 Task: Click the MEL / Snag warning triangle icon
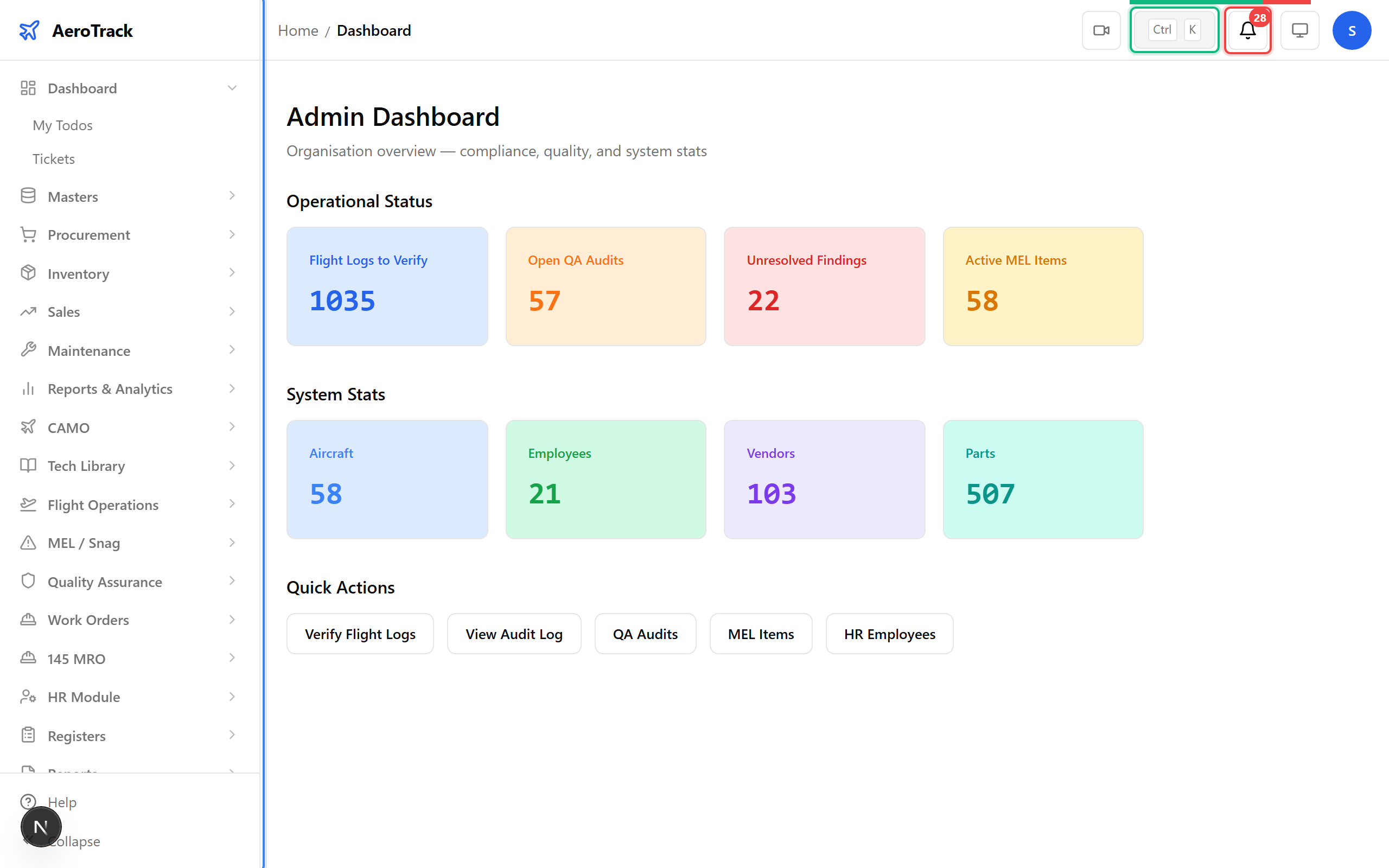(28, 542)
